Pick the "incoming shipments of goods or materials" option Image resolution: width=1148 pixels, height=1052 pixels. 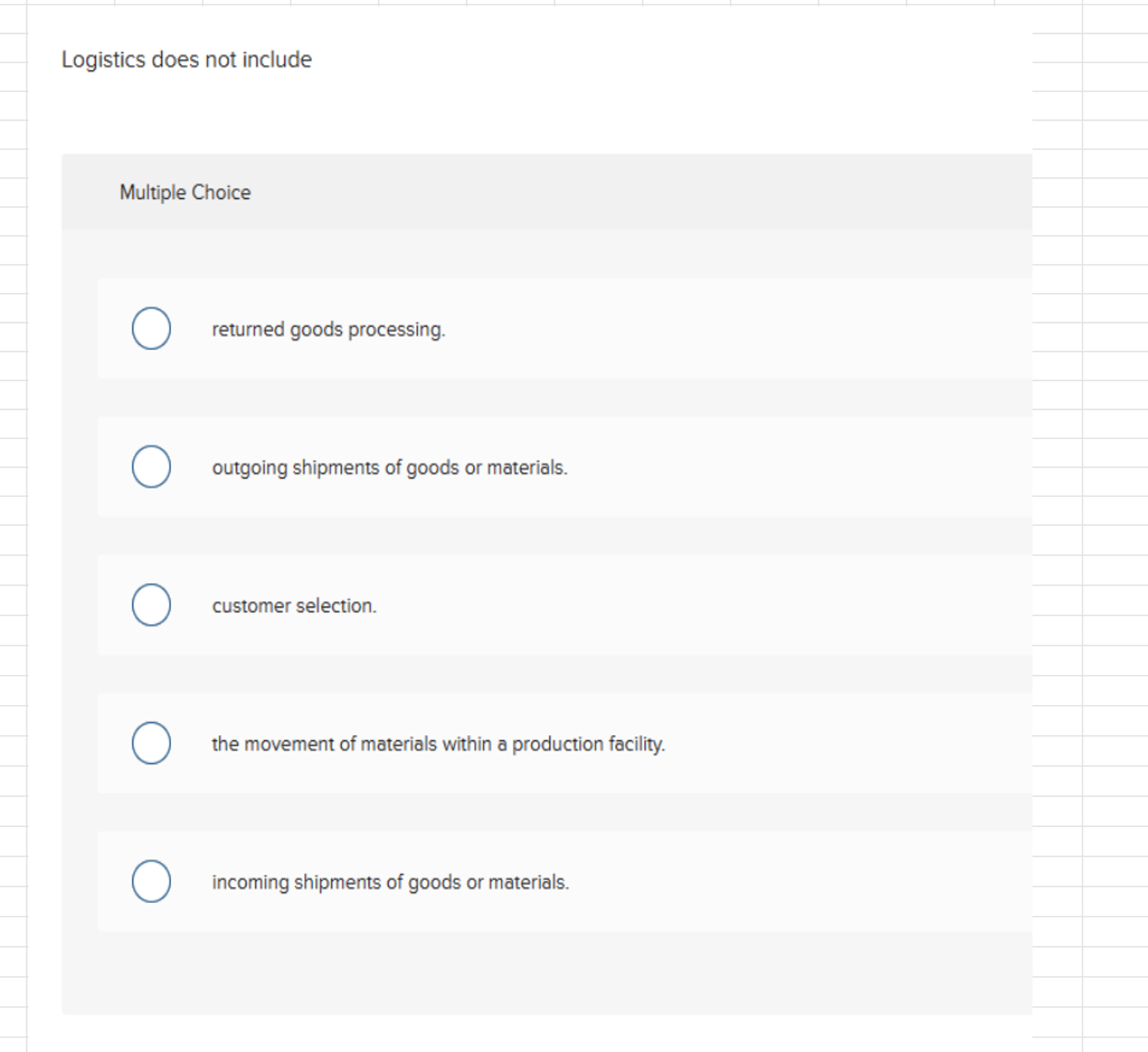(x=151, y=880)
